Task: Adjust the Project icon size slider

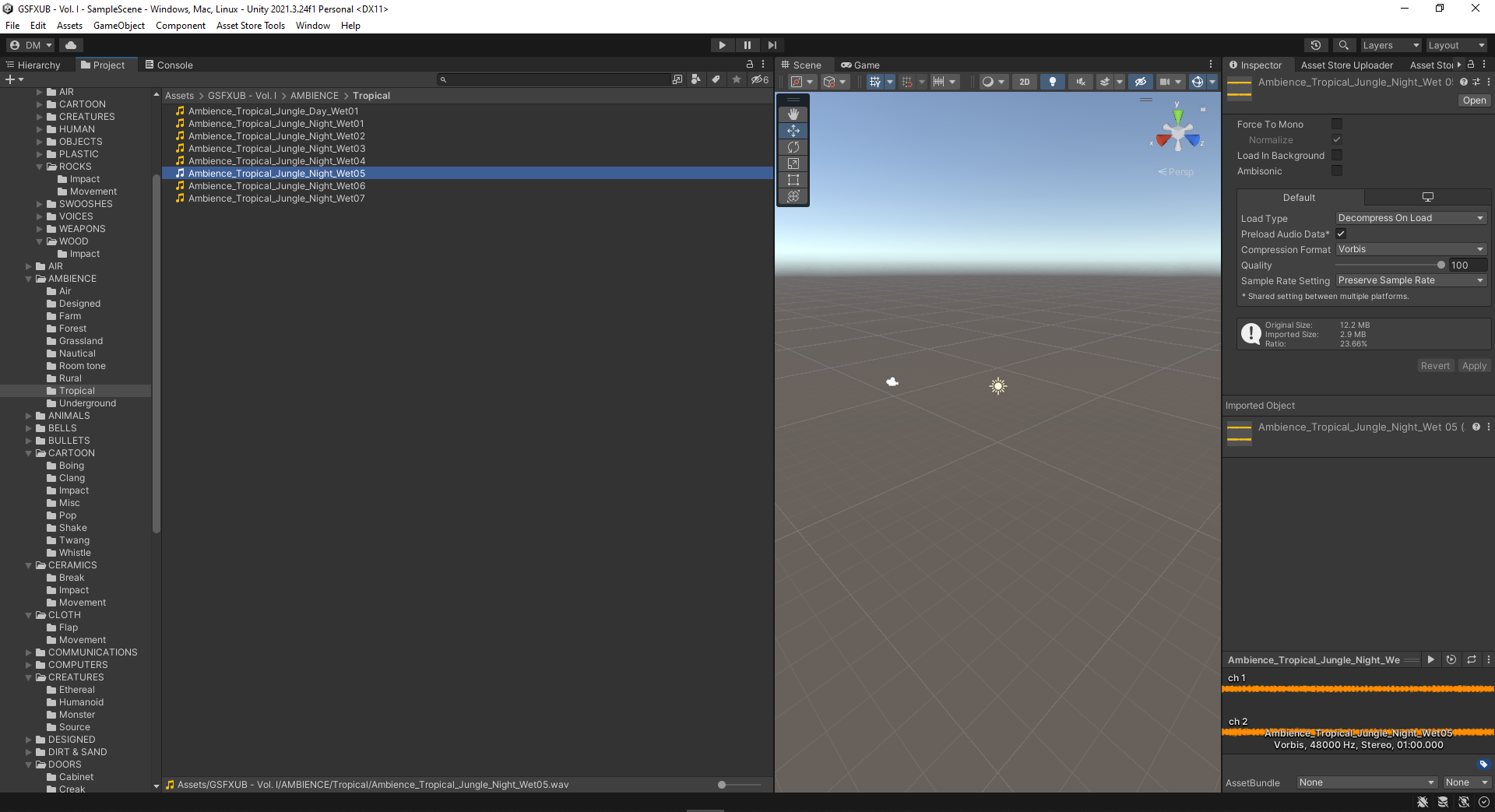Action: click(740, 785)
